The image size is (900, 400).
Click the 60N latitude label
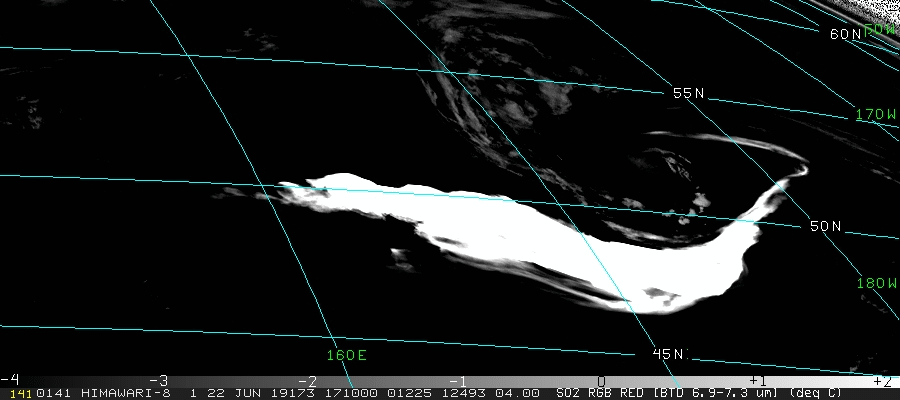[x=845, y=34]
